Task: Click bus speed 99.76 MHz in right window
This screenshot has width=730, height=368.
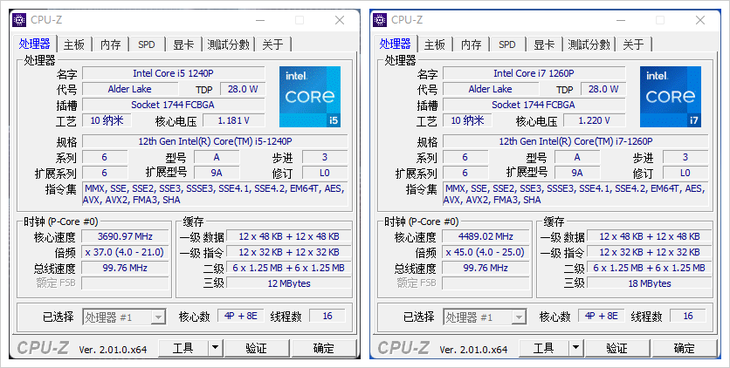Action: 486,268
